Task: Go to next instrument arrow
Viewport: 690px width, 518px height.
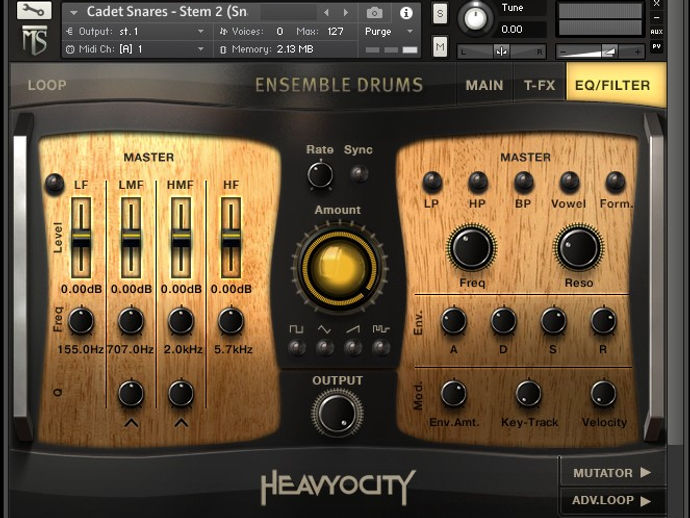Action: (346, 13)
